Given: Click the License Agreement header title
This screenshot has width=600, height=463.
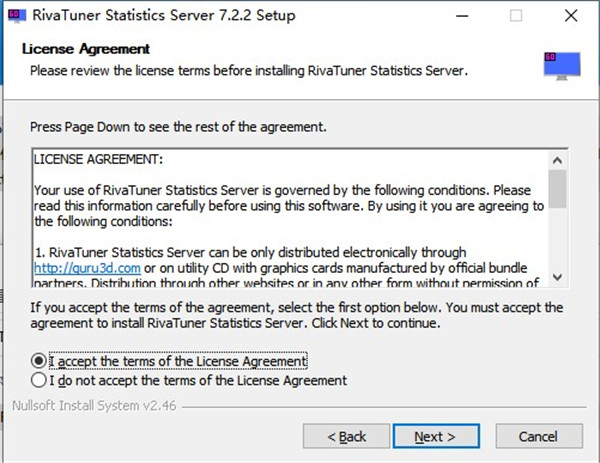Looking at the screenshot, I should [x=86, y=49].
